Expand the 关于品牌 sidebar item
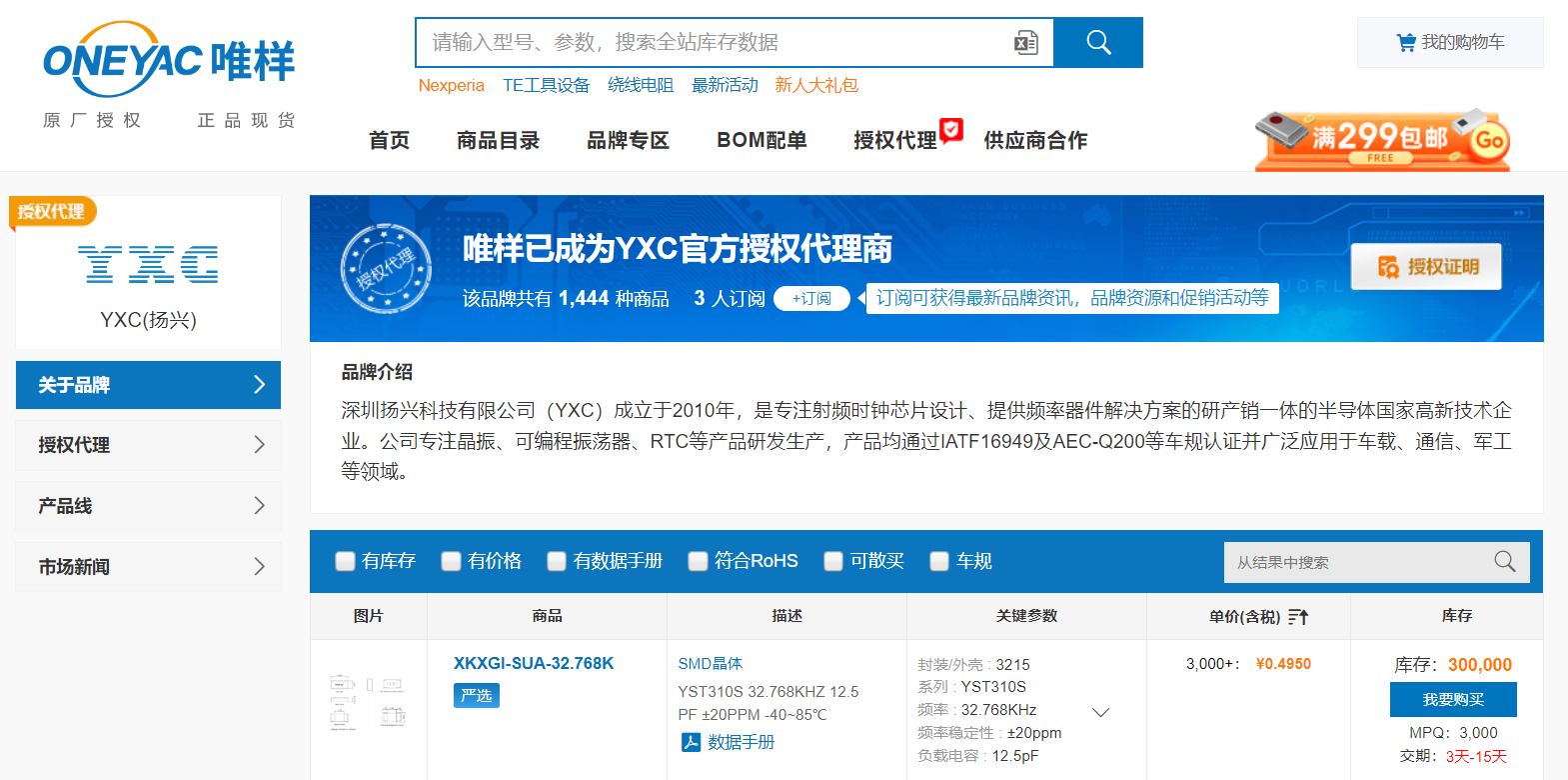 148,385
